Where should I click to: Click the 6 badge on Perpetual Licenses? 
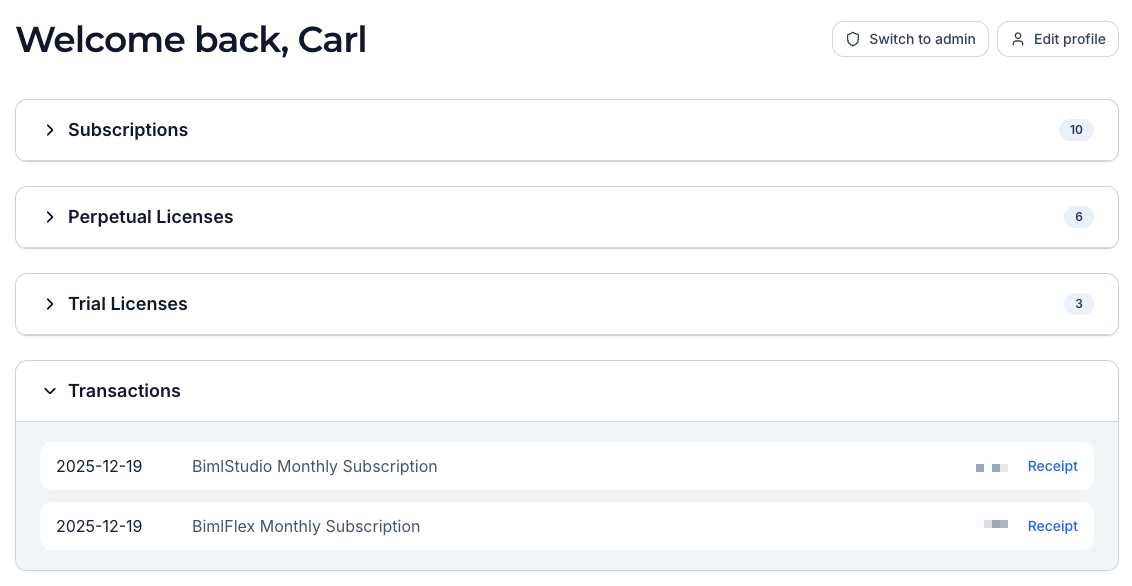pyautogui.click(x=1079, y=217)
